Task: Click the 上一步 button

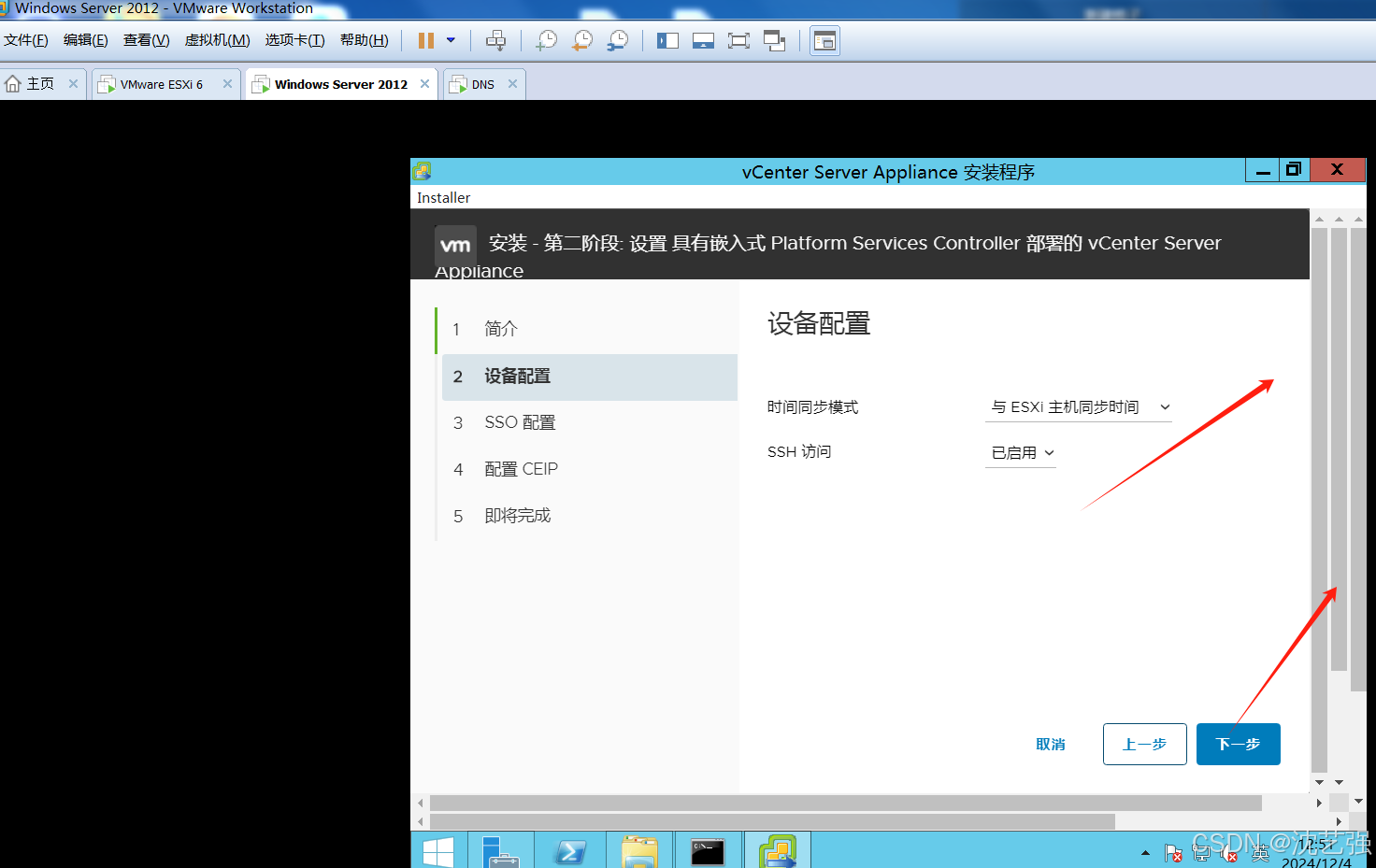Action: (x=1144, y=744)
